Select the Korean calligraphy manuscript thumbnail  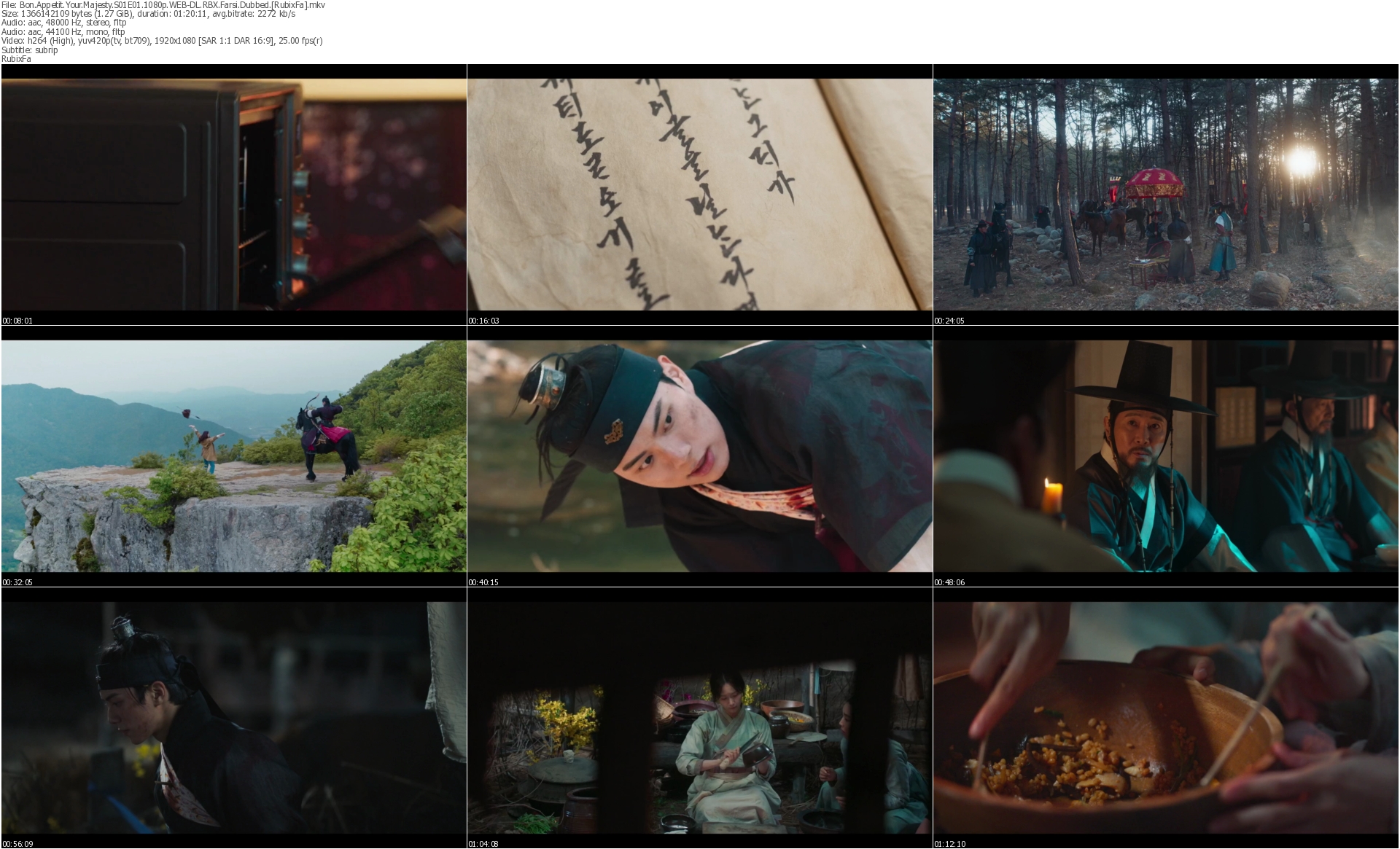tap(699, 194)
